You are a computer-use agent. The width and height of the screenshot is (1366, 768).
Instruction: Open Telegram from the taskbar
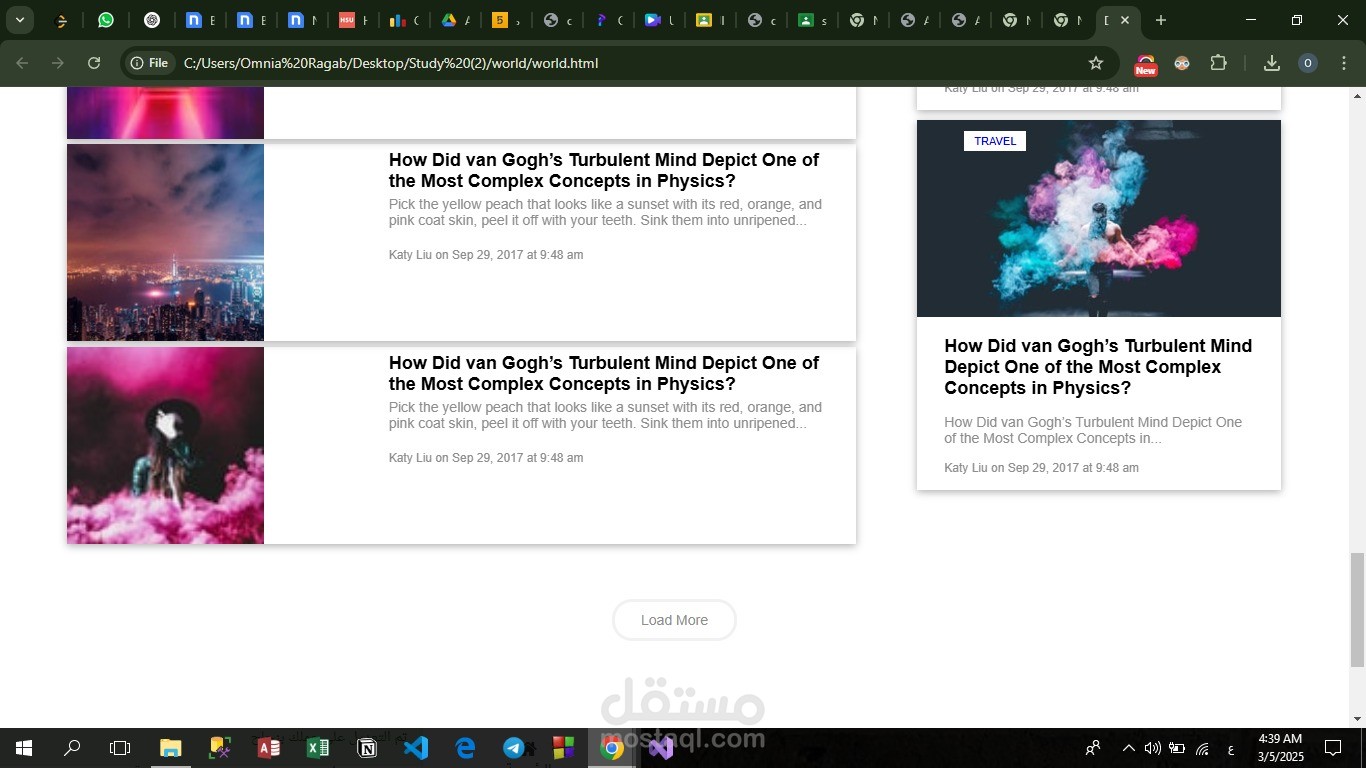tap(514, 748)
